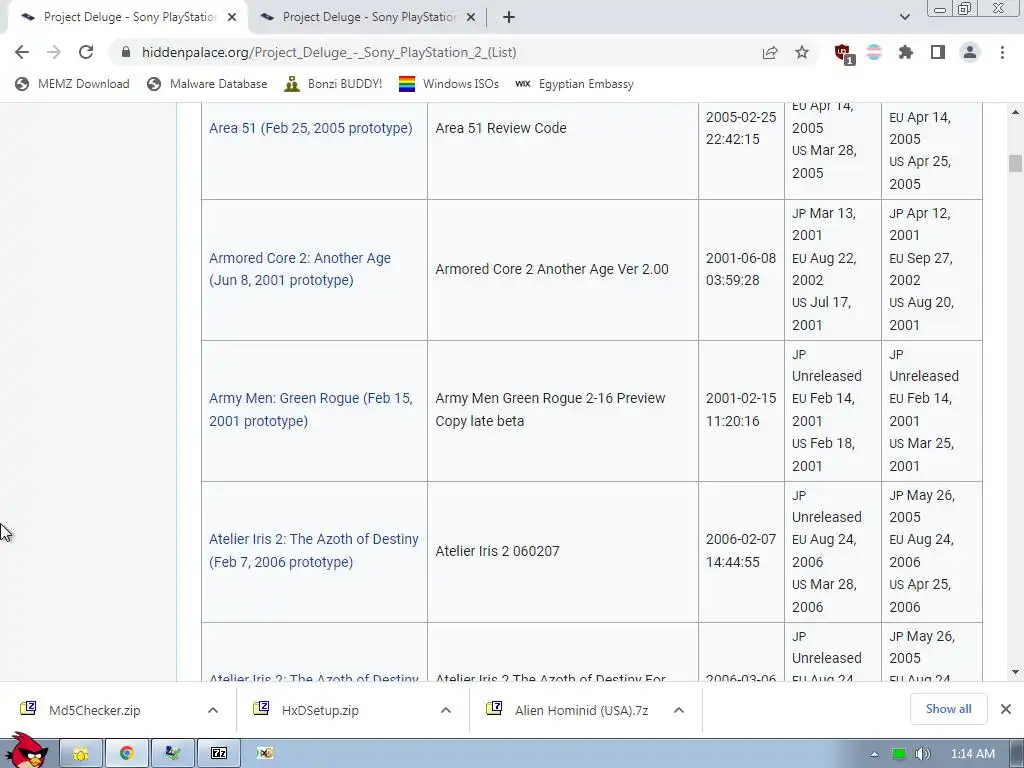
Task: Open the red bird Start button
Action: click(26, 750)
